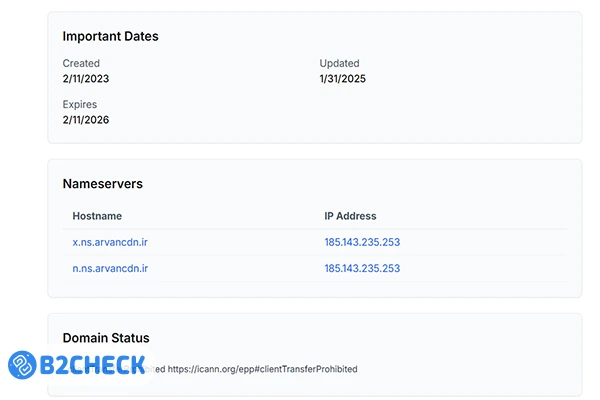The width and height of the screenshot is (600, 400).
Task: Click blank space right of Updated date
Action: [x=470, y=79]
